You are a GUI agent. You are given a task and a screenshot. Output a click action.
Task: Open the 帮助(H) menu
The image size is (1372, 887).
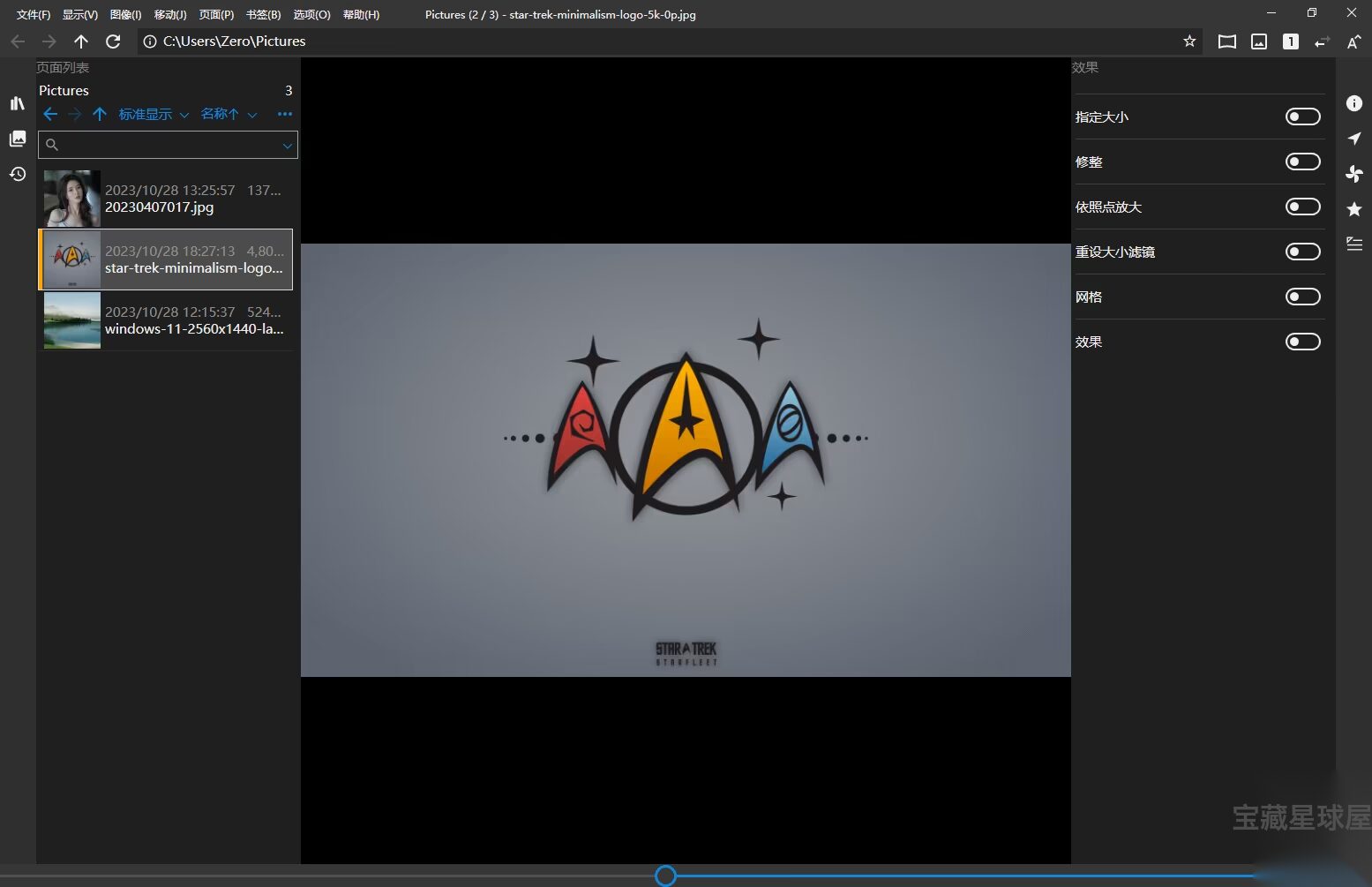tap(361, 14)
